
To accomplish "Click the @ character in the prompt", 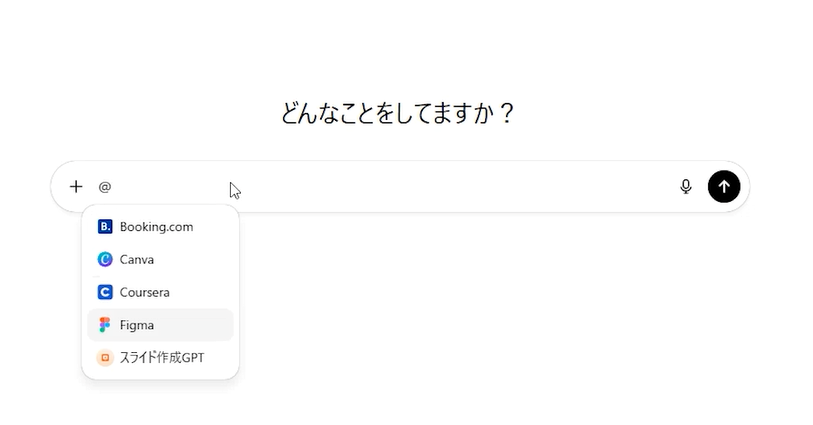I will coord(105,187).
